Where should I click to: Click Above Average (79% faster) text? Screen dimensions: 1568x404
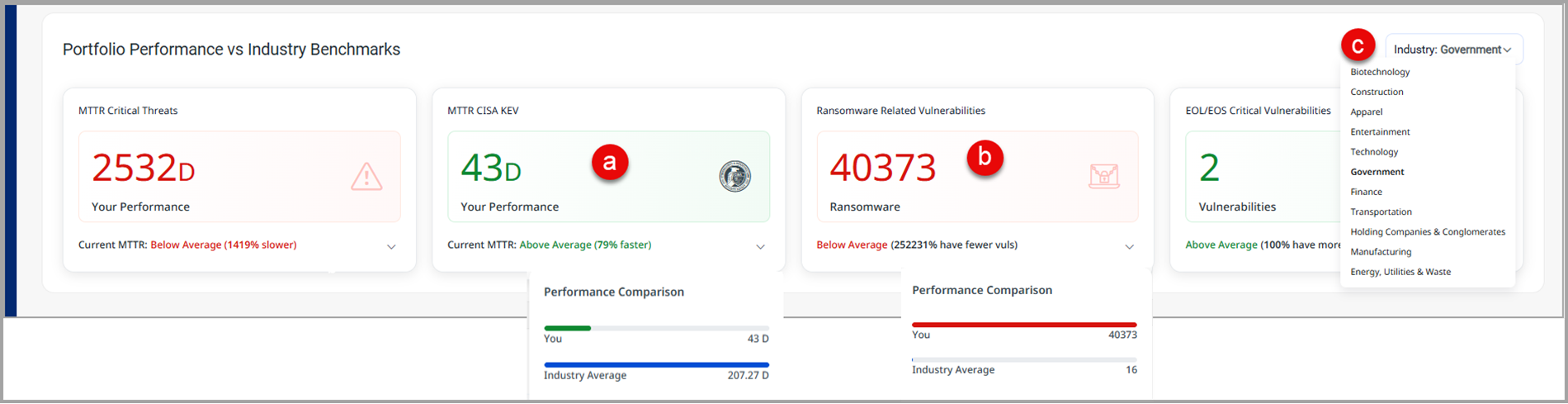[585, 245]
